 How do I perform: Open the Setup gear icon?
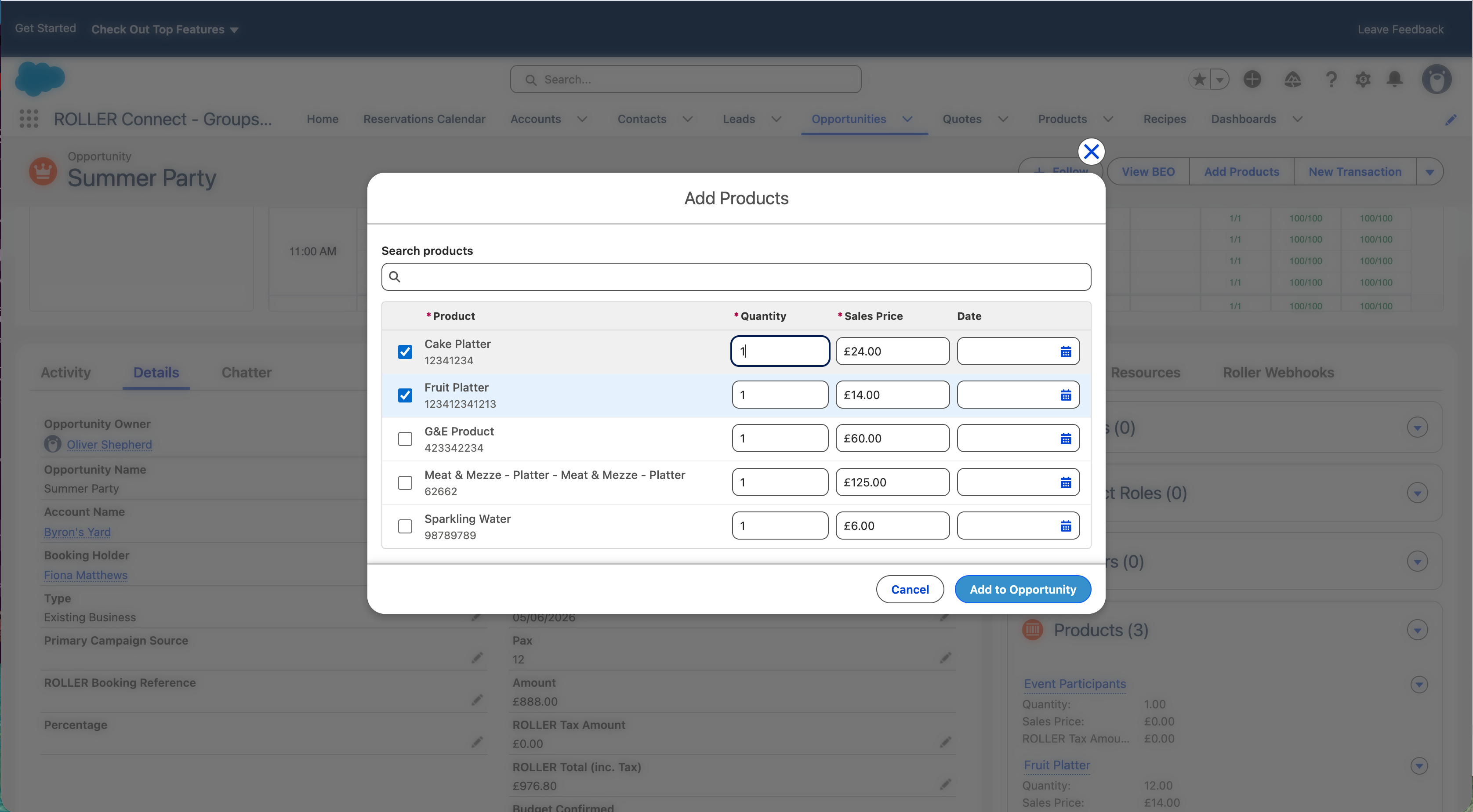(x=1363, y=80)
